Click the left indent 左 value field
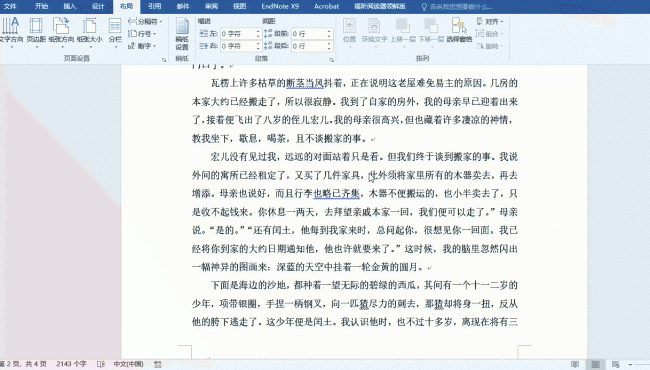This screenshot has width=650, height=370. (237, 34)
